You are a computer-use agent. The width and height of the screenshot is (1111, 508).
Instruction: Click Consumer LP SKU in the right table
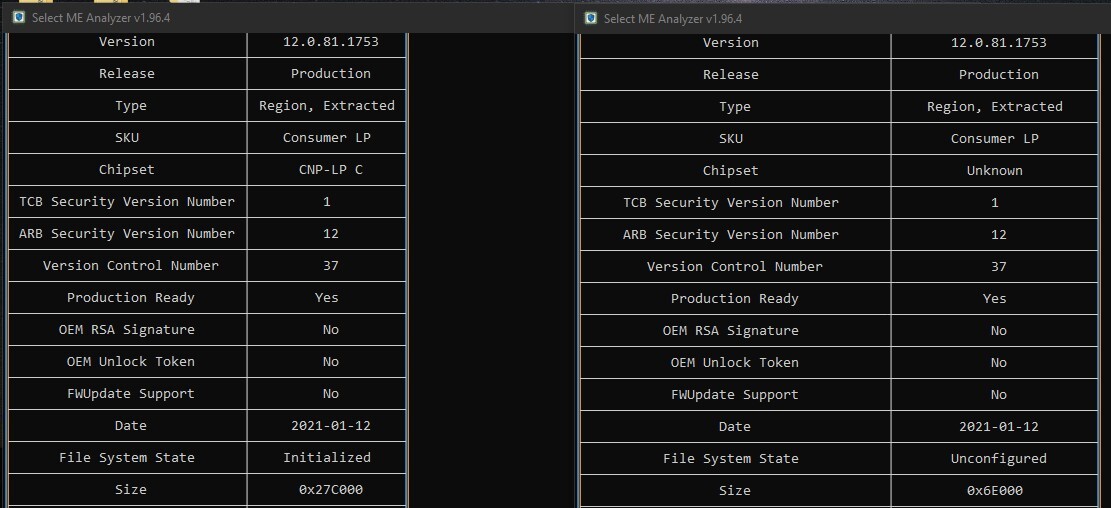coord(994,138)
